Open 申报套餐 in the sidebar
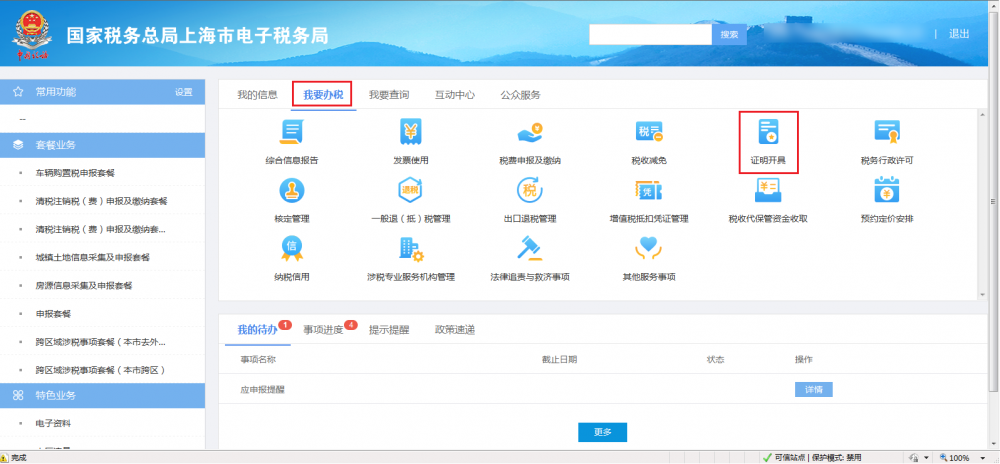 pyautogui.click(x=53, y=314)
